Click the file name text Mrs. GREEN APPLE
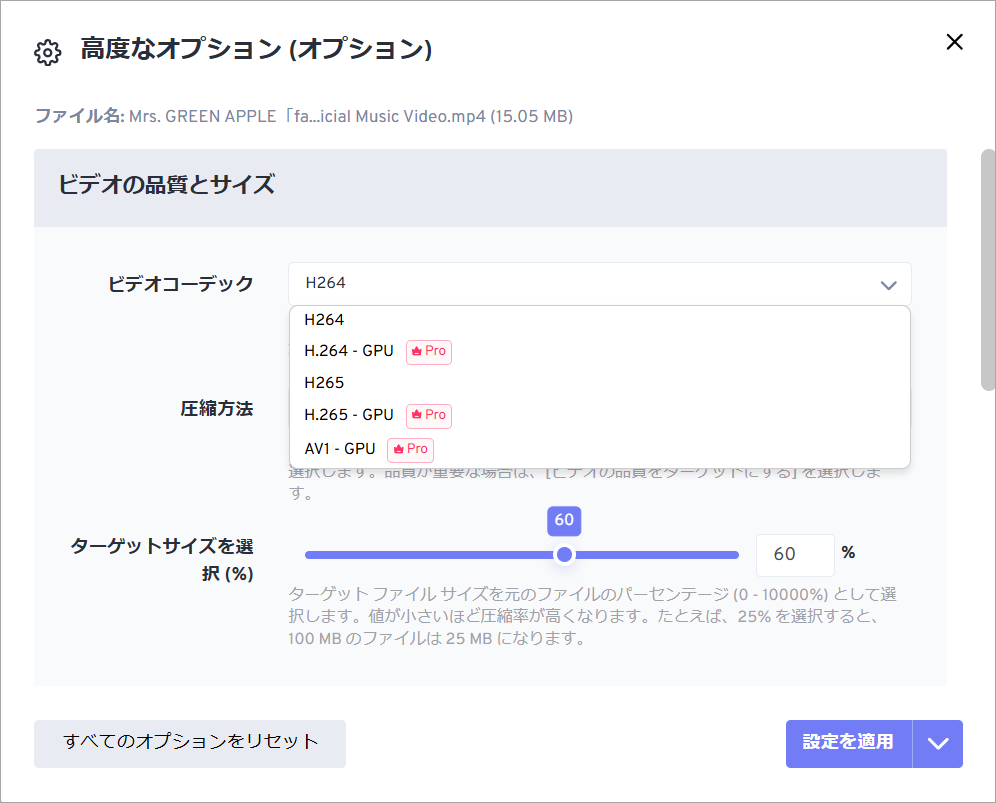 [x=351, y=117]
